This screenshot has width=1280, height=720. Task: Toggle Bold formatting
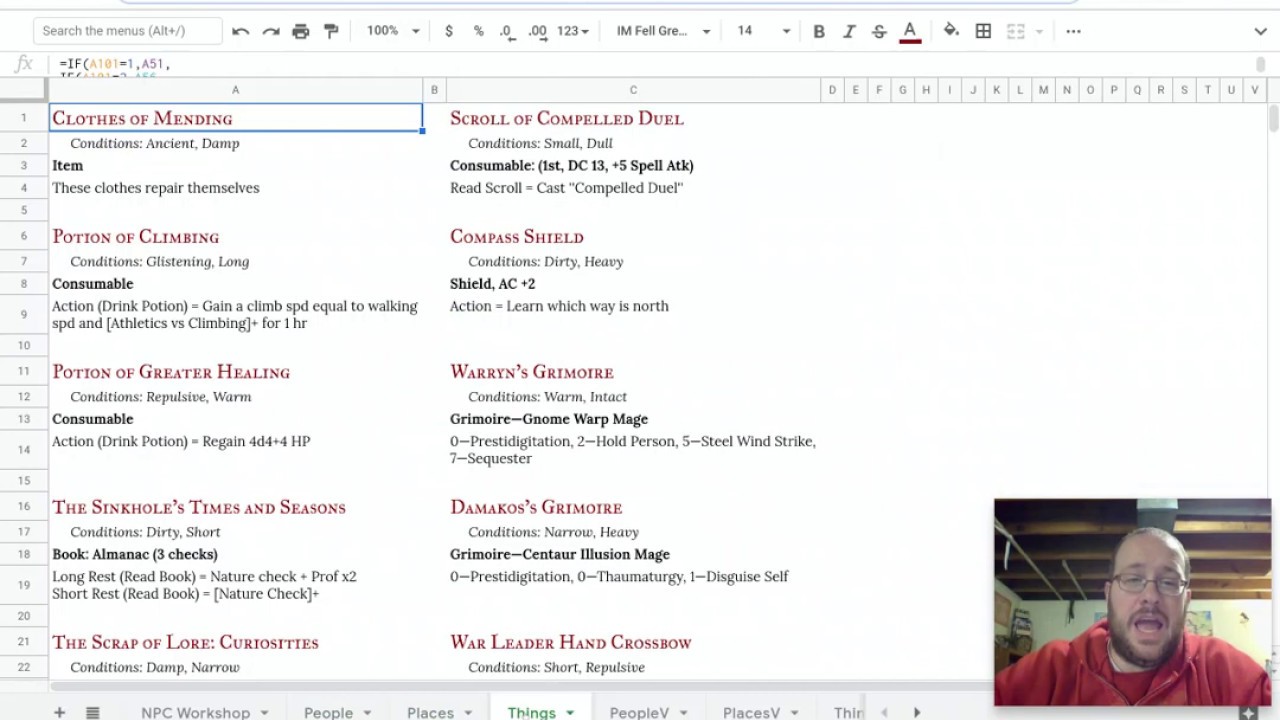pyautogui.click(x=819, y=31)
